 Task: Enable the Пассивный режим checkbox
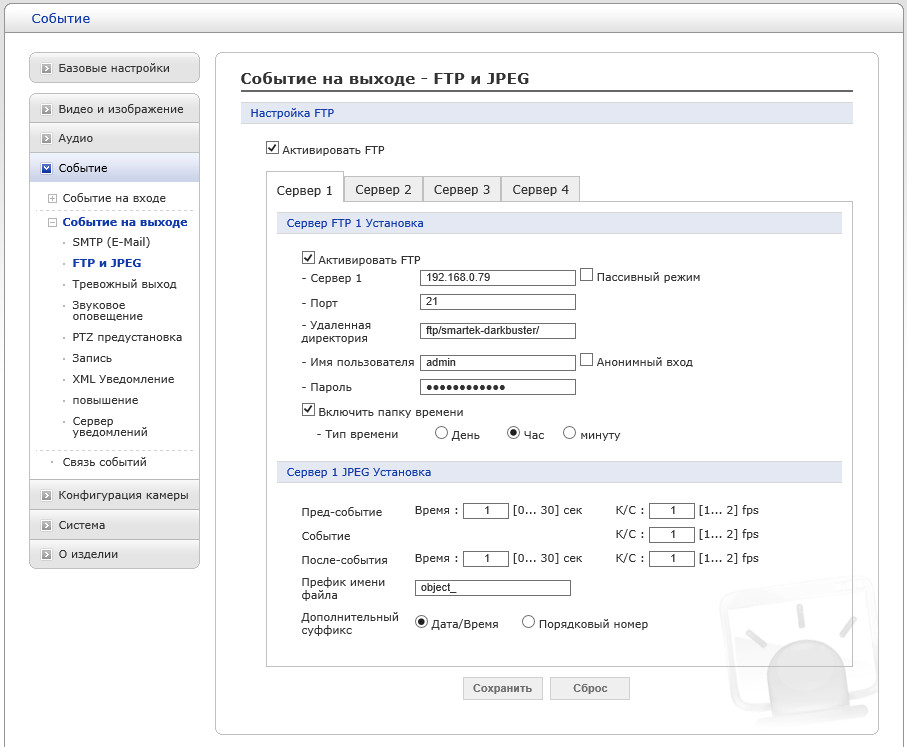tap(587, 275)
